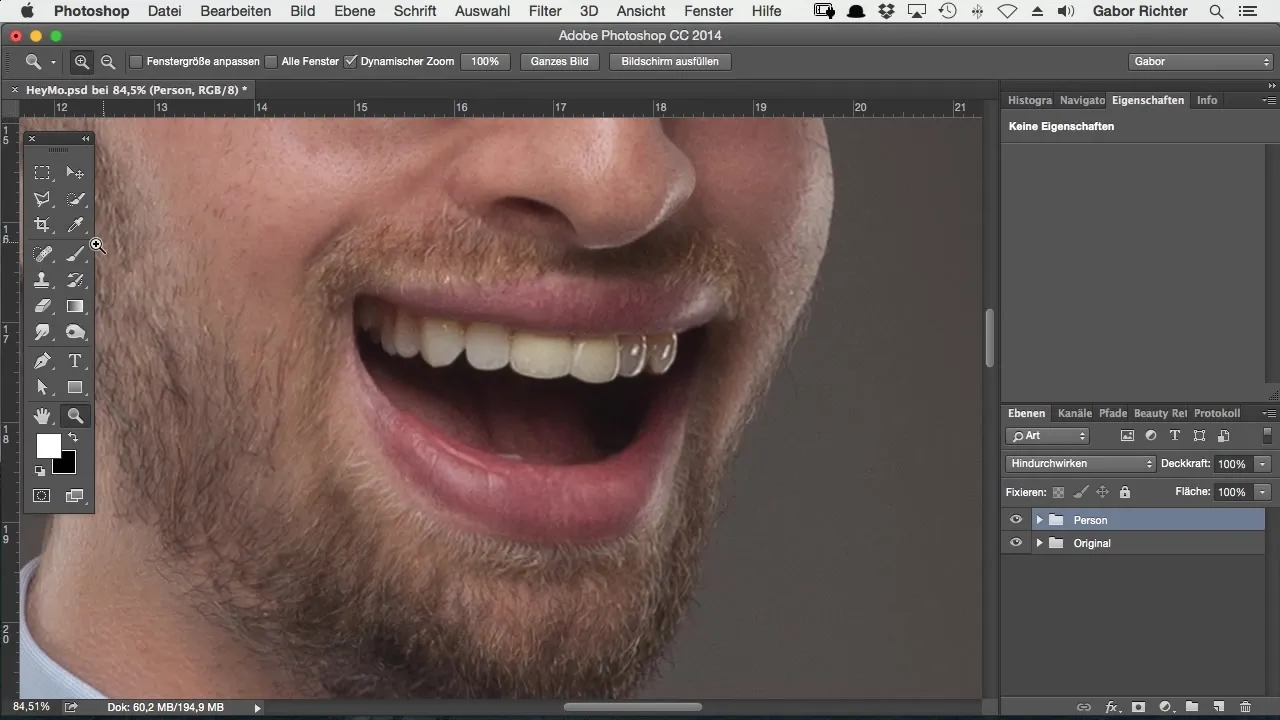Hide the Original layer group
This screenshot has width=1280, height=720.
click(1016, 543)
